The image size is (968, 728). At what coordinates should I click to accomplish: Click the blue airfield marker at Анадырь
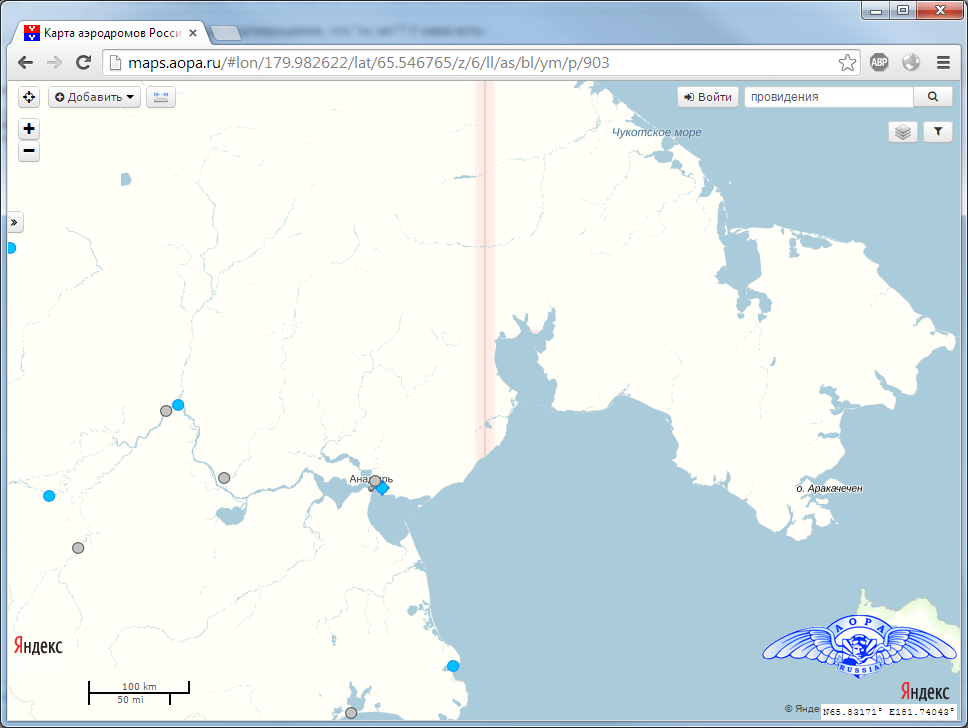tap(382, 488)
